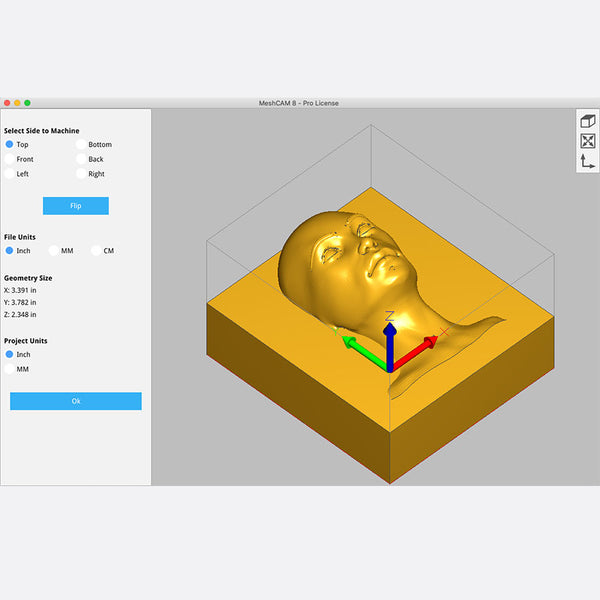Click the zoom-to-fit extents icon
This screenshot has height=600, width=600.
pyautogui.click(x=587, y=141)
